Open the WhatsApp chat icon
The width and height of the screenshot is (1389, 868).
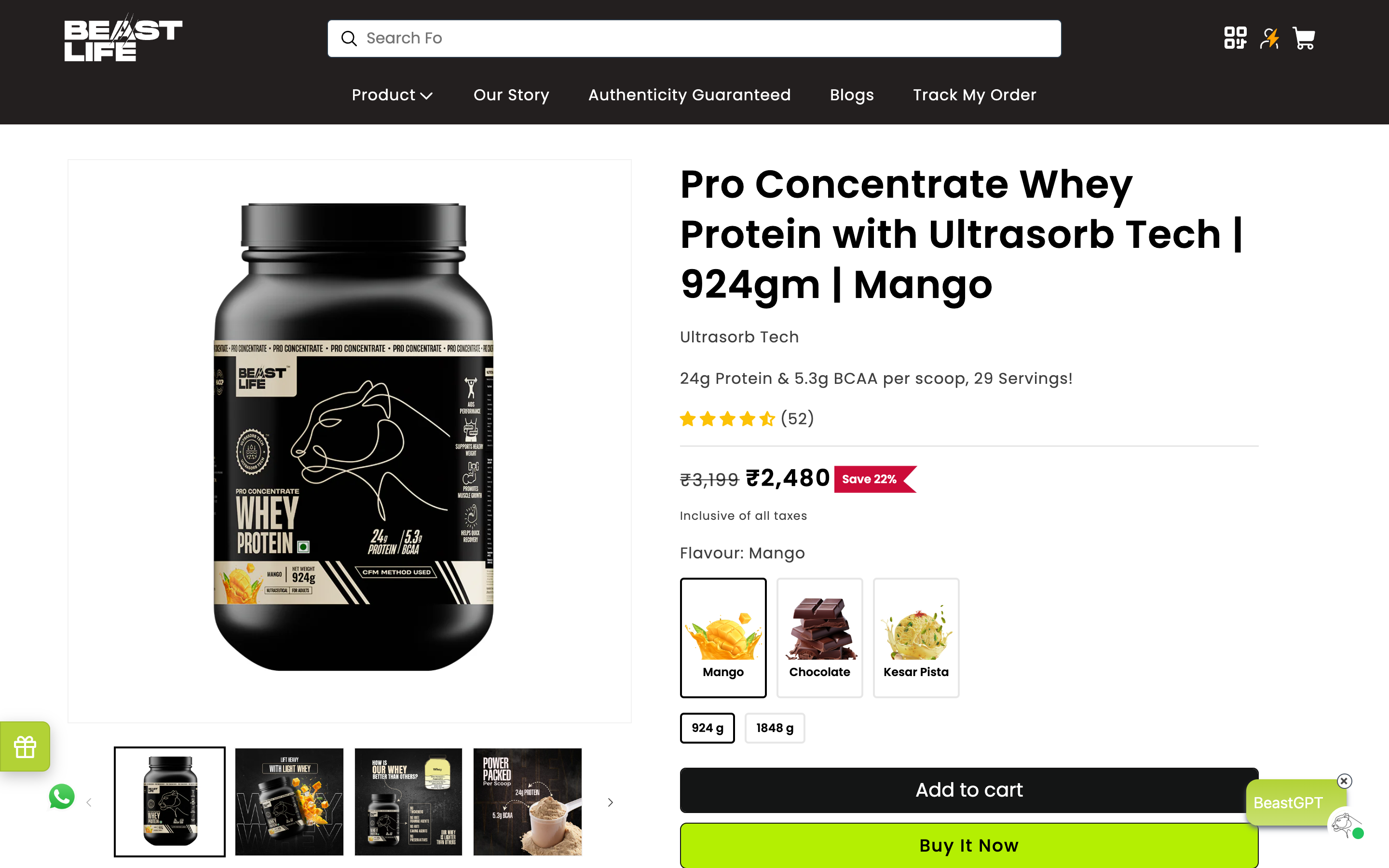pyautogui.click(x=61, y=797)
